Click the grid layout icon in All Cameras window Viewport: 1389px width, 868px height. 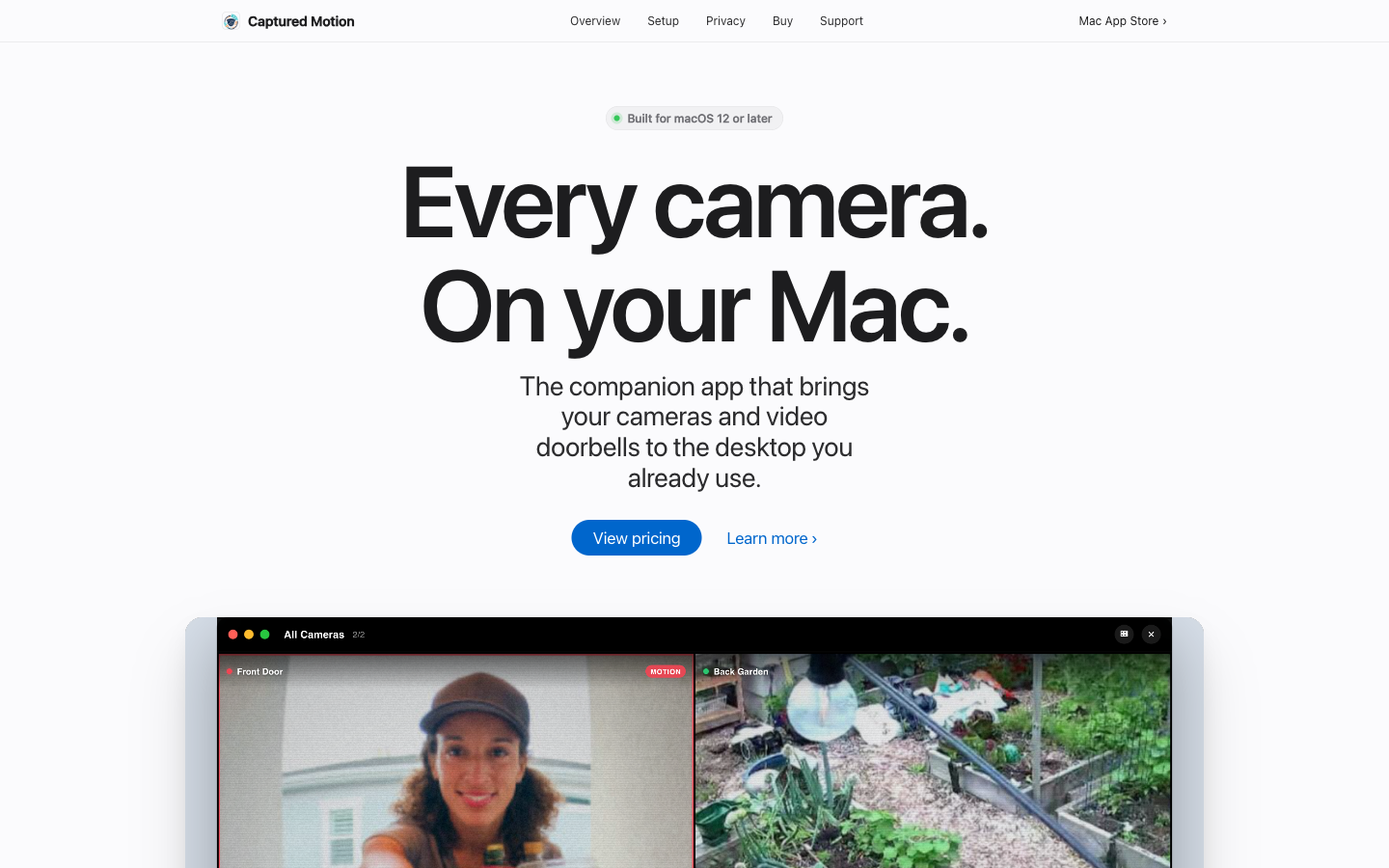(x=1124, y=634)
